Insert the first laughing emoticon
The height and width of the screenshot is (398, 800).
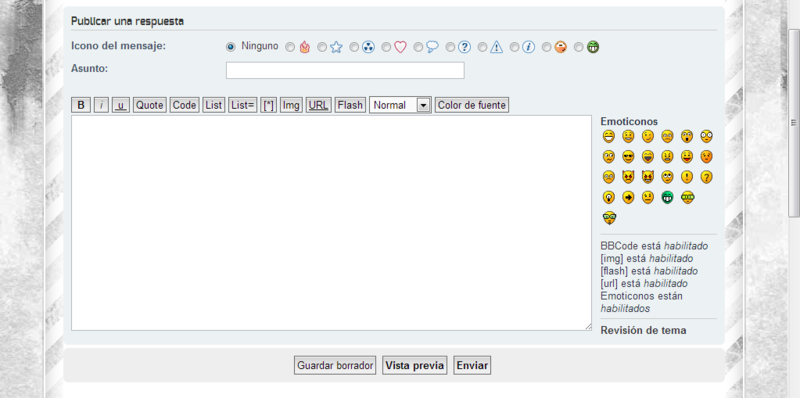click(x=609, y=136)
